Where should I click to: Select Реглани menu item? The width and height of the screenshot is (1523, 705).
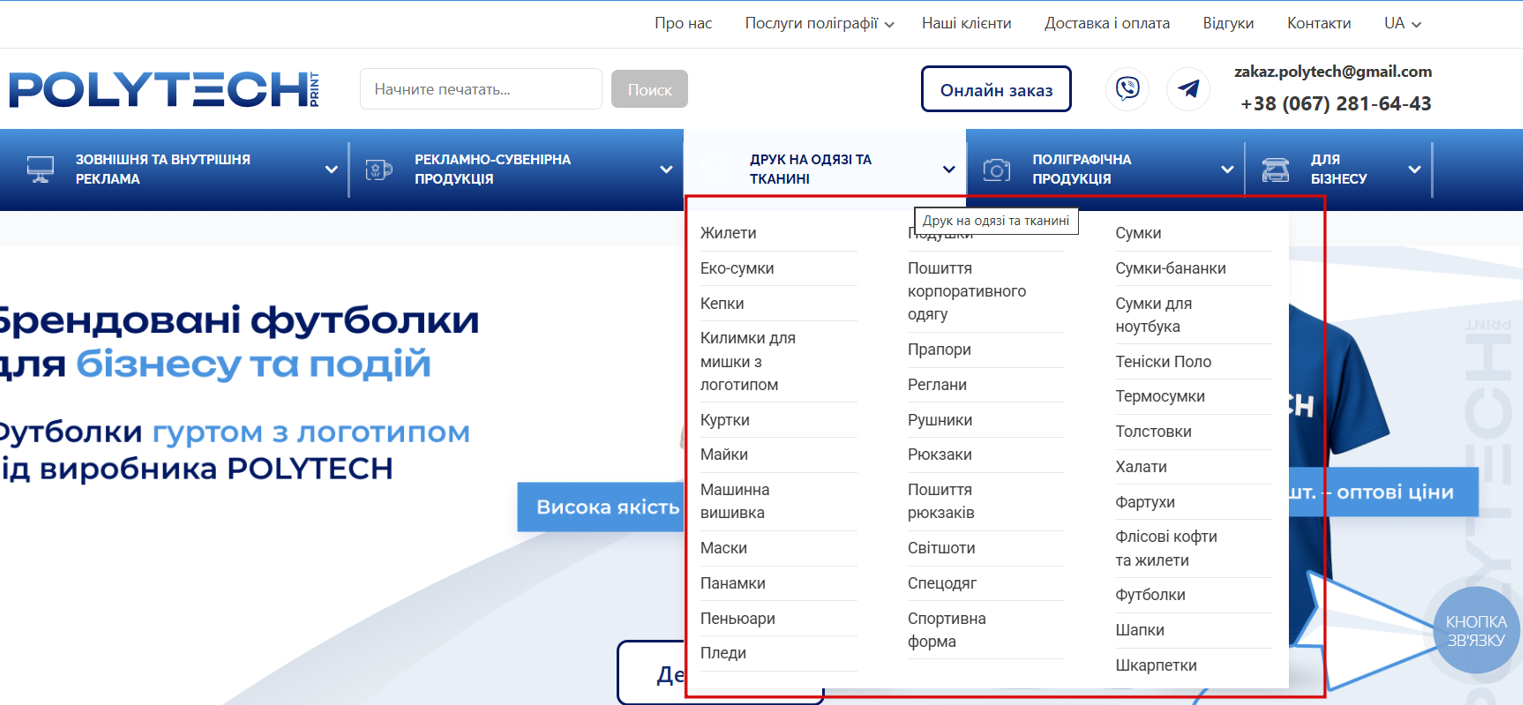click(x=937, y=384)
